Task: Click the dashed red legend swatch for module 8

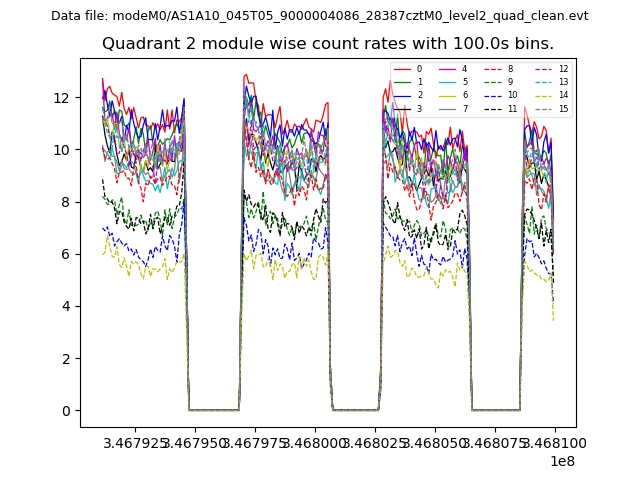Action: point(492,69)
